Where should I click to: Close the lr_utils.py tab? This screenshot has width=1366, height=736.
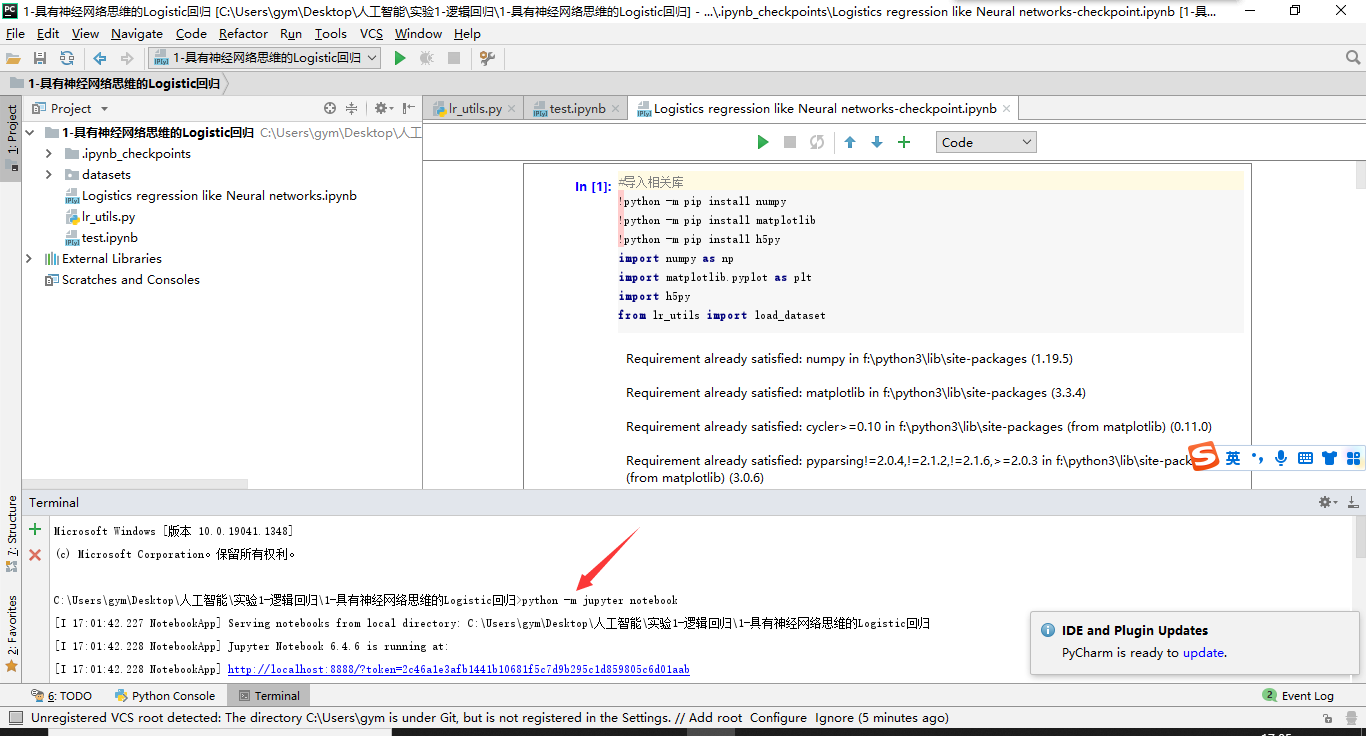513,109
